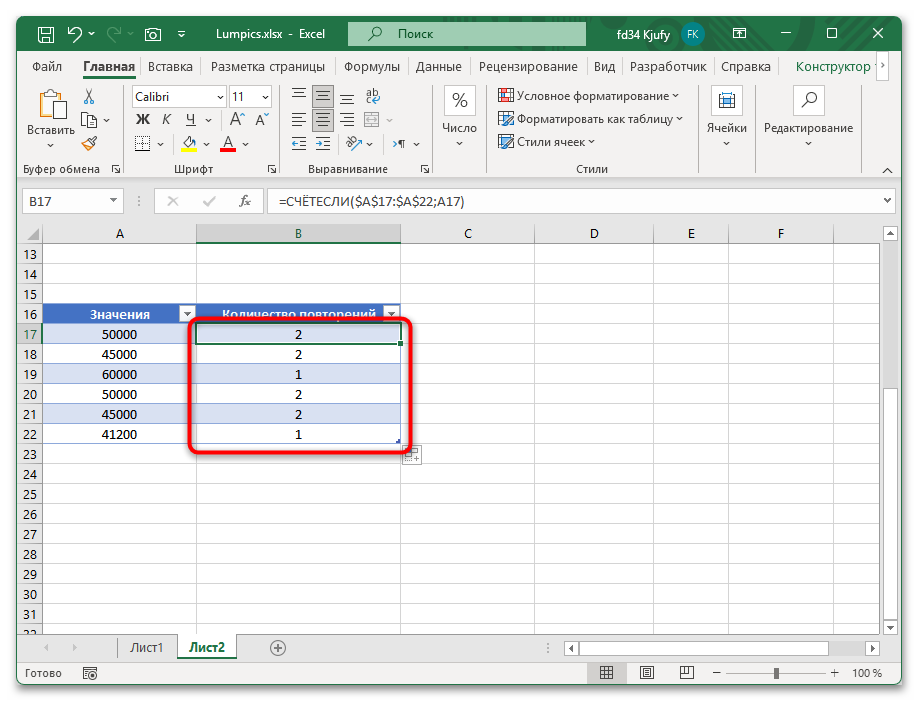Click the Undo arrow icon
918x701 pixels.
(x=77, y=33)
